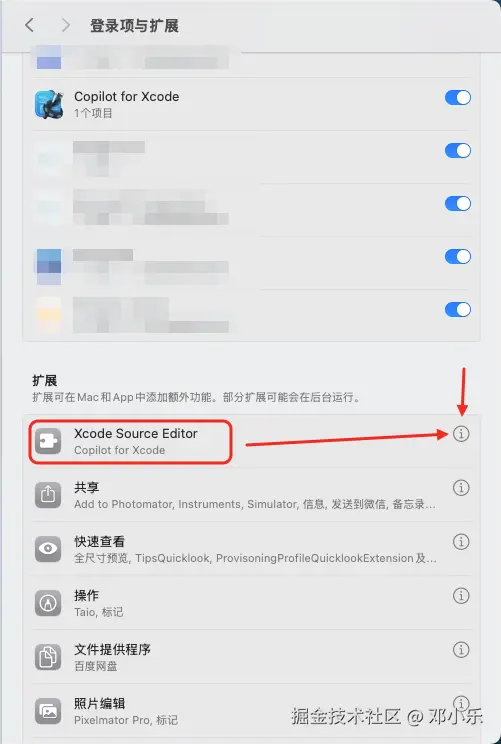Click the Xcode Source Editor puzzle icon
The width and height of the screenshot is (501, 744).
coord(48,441)
